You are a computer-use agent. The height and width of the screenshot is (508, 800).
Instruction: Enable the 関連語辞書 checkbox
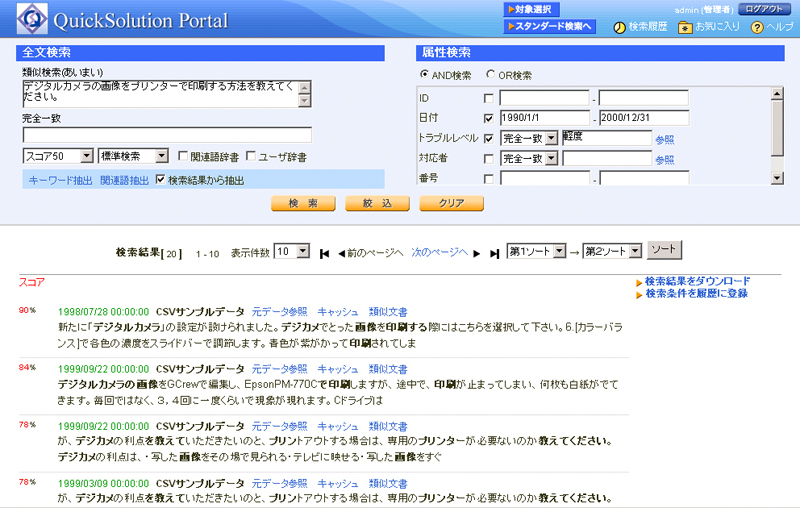click(x=183, y=156)
